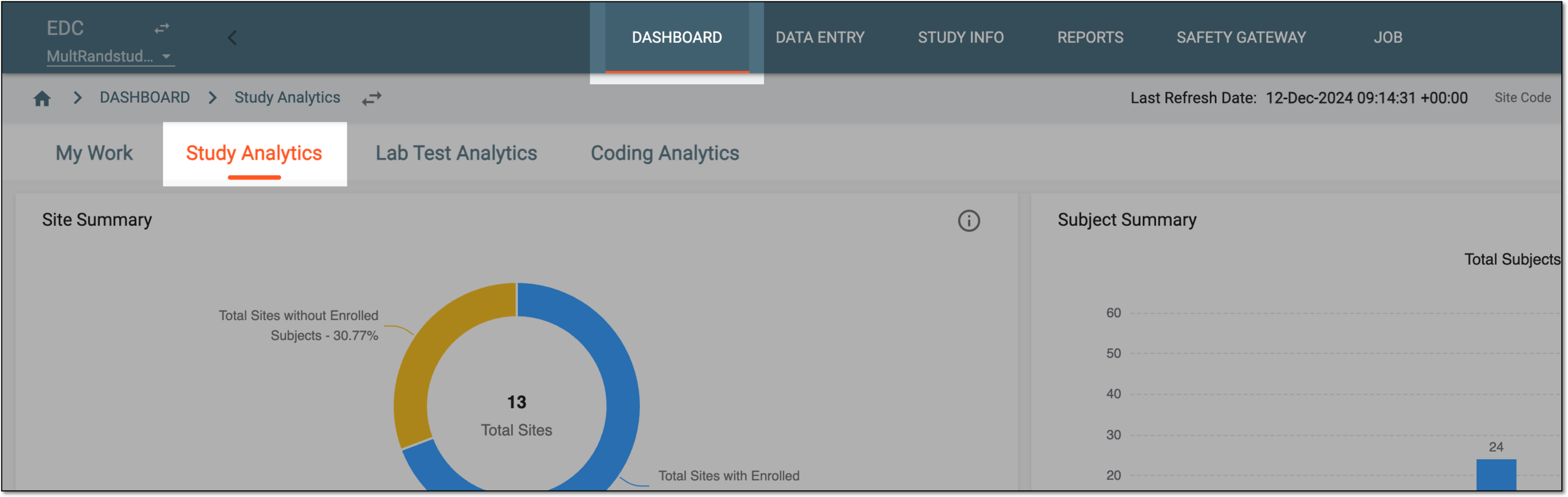The width and height of the screenshot is (1568, 497).
Task: Click the 'Total Sites with Enrolled' label
Action: pyautogui.click(x=729, y=476)
